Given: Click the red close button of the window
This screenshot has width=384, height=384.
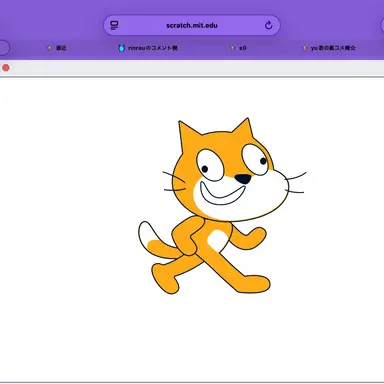Looking at the screenshot, I should pyautogui.click(x=6, y=68).
